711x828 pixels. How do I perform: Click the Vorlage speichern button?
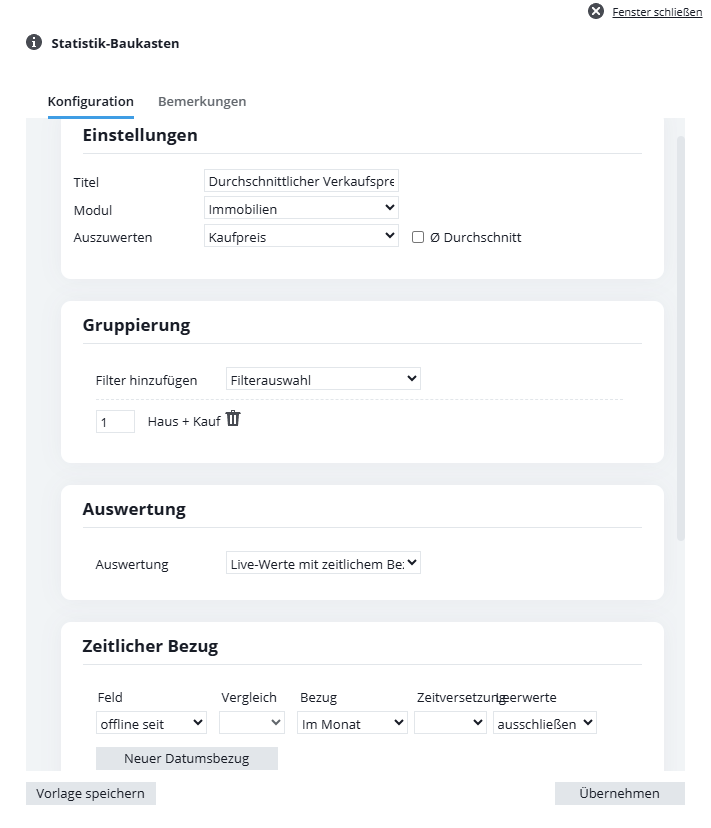pyautogui.click(x=90, y=794)
